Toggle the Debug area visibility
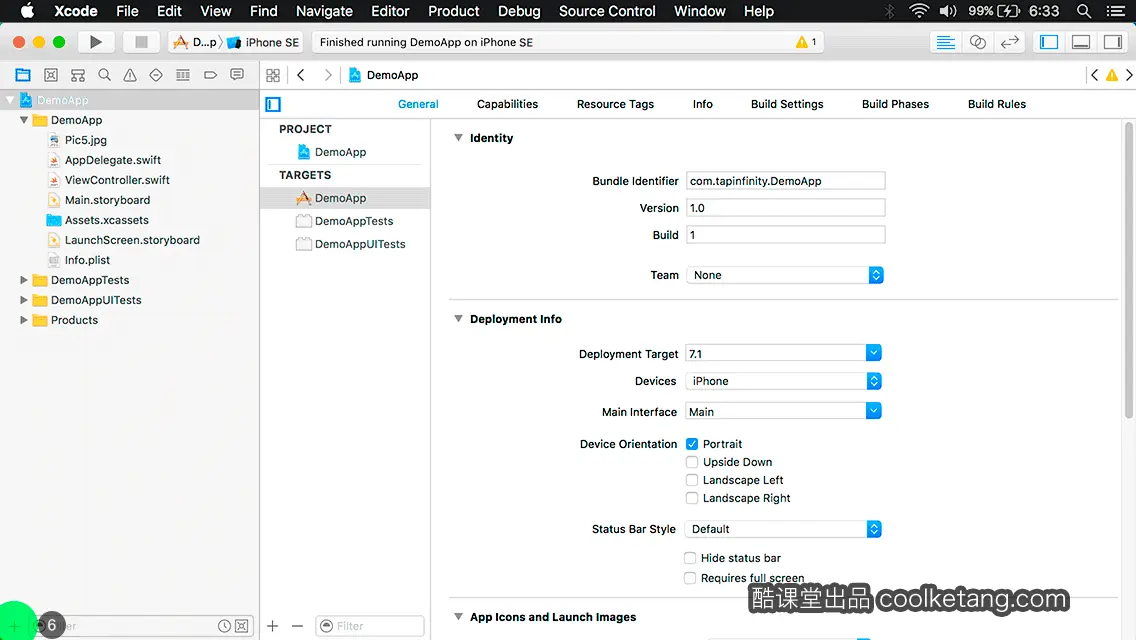The height and width of the screenshot is (640, 1136). [1081, 42]
